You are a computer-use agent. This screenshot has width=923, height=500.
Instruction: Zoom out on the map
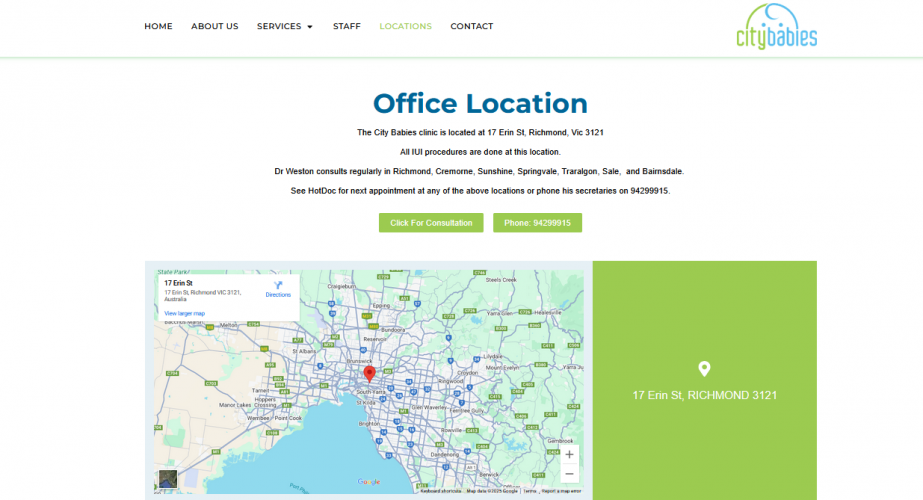[569, 473]
